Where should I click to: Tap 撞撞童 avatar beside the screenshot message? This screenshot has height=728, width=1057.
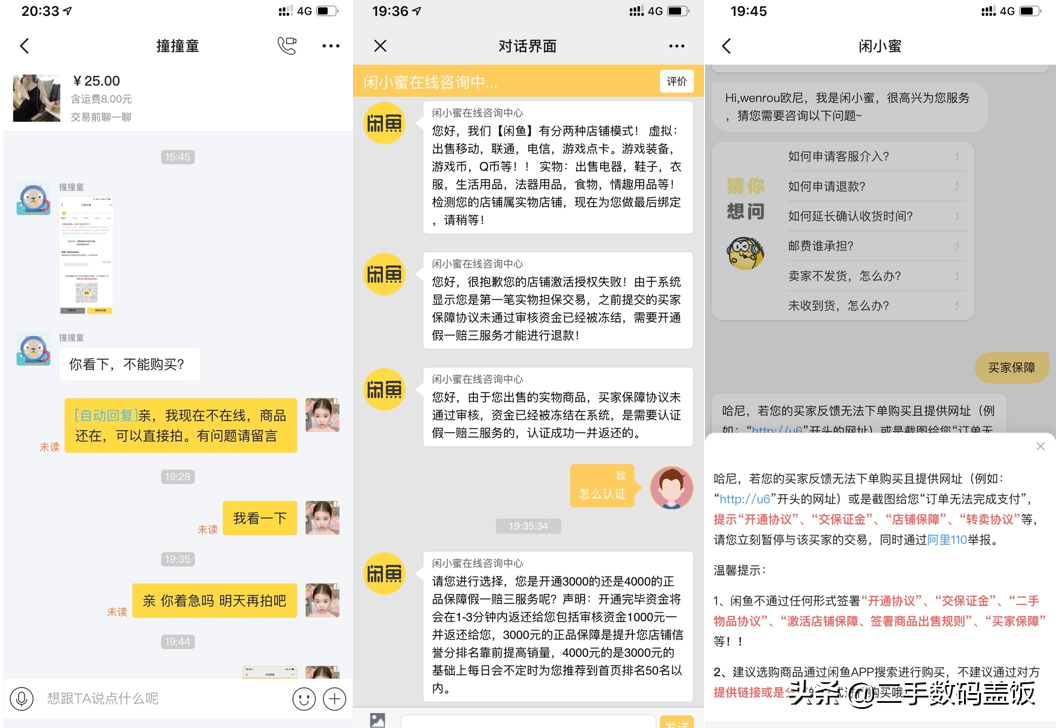34,198
